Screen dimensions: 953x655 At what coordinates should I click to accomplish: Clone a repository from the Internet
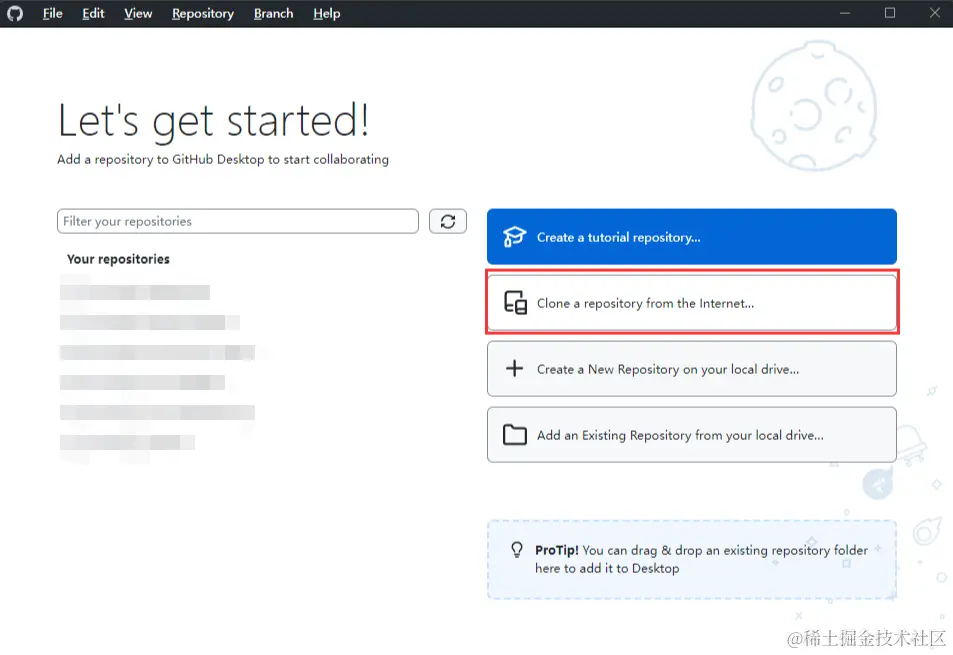click(x=692, y=303)
